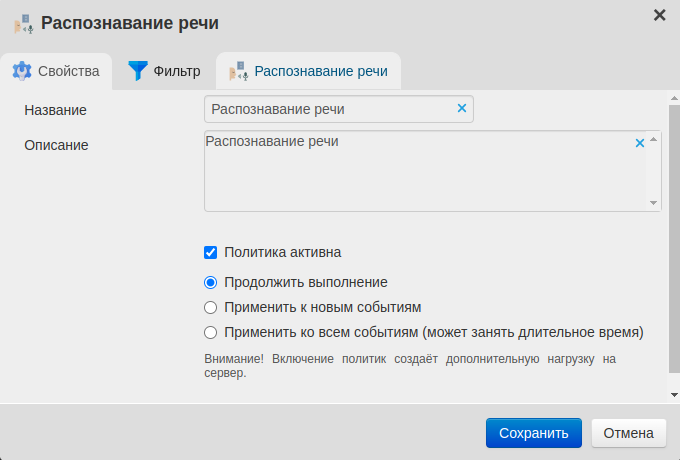Click the Отмена button
This screenshot has width=680, height=460.
coord(628,433)
